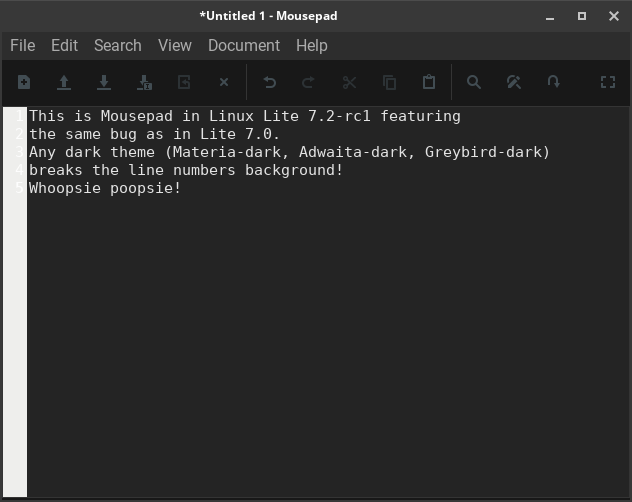Open the View menu
This screenshot has width=632, height=502.
(174, 45)
